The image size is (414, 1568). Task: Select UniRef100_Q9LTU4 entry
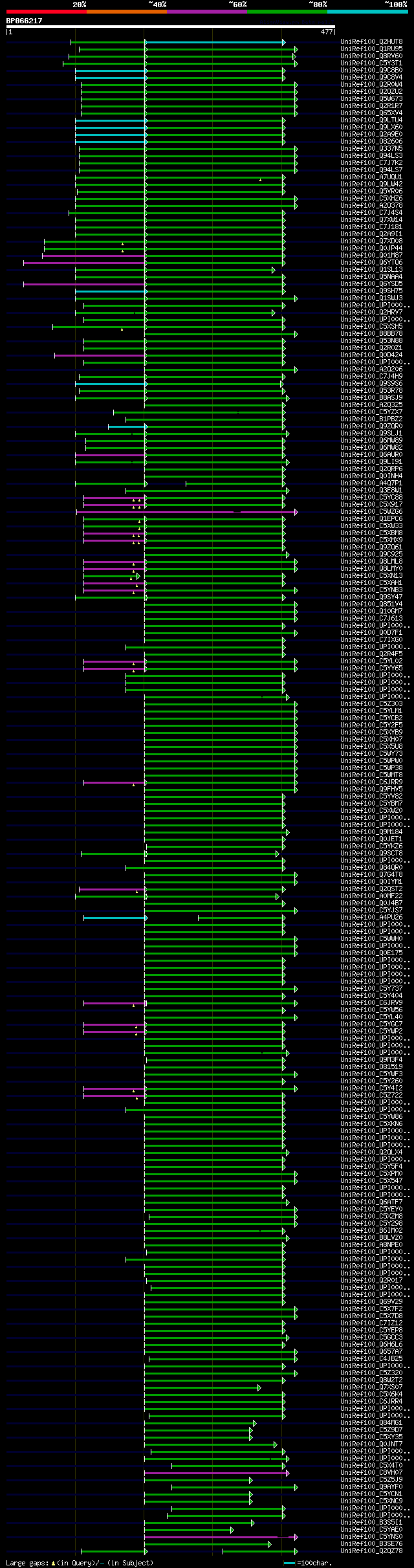371,120
